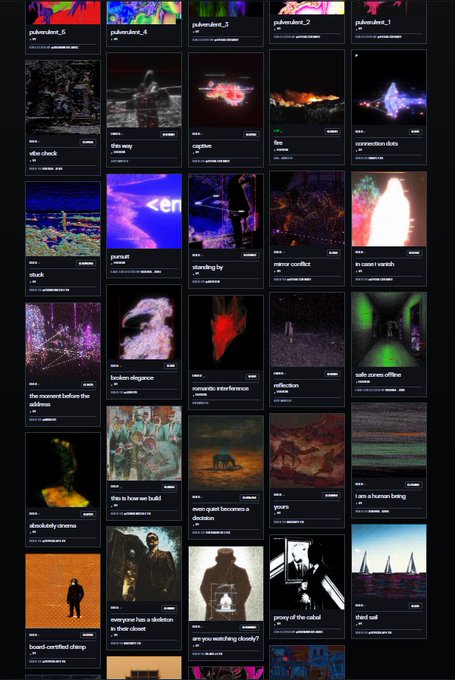This screenshot has width=455, height=680.
Task: View the pursuit artwork image
Action: (144, 211)
